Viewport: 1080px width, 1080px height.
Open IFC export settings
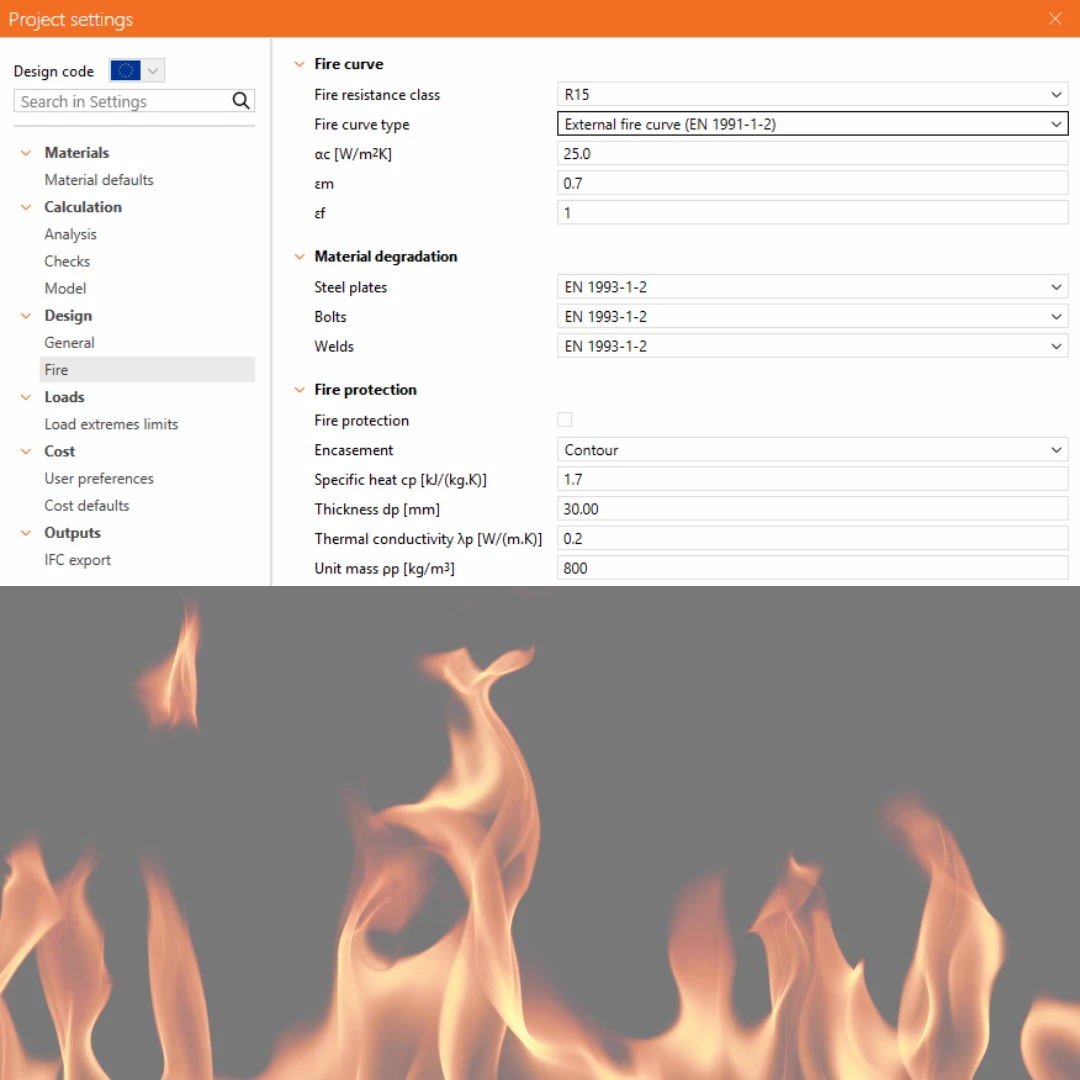(77, 560)
